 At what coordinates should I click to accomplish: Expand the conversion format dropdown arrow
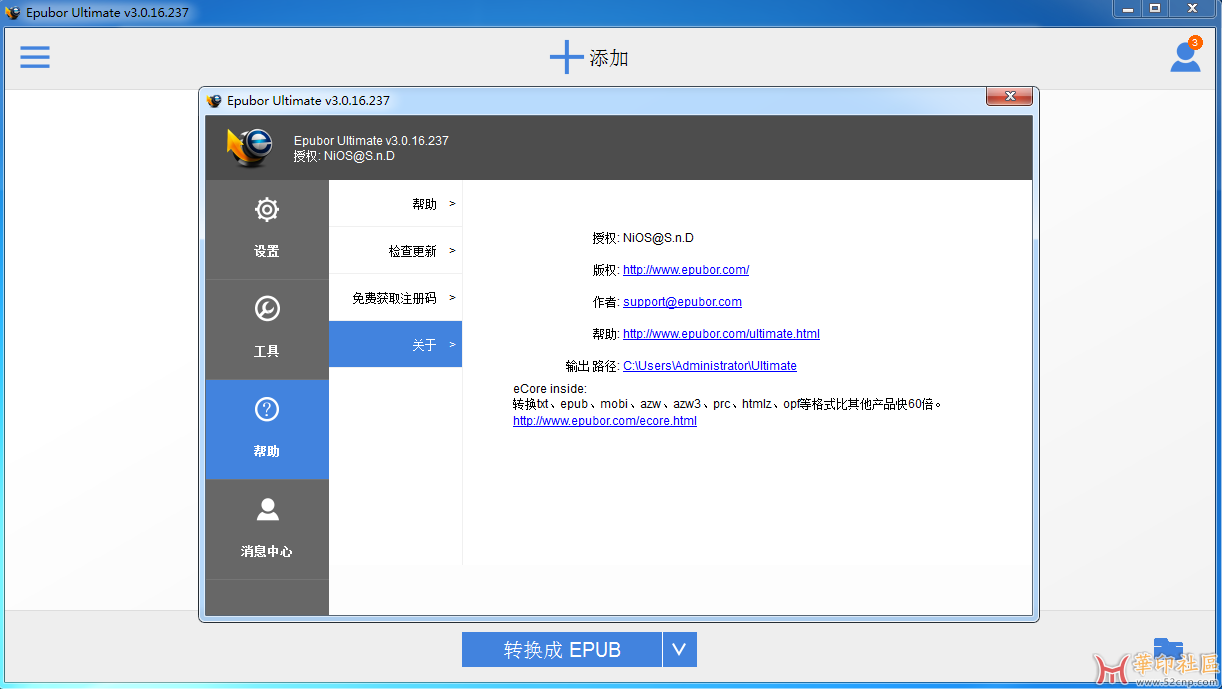click(679, 649)
